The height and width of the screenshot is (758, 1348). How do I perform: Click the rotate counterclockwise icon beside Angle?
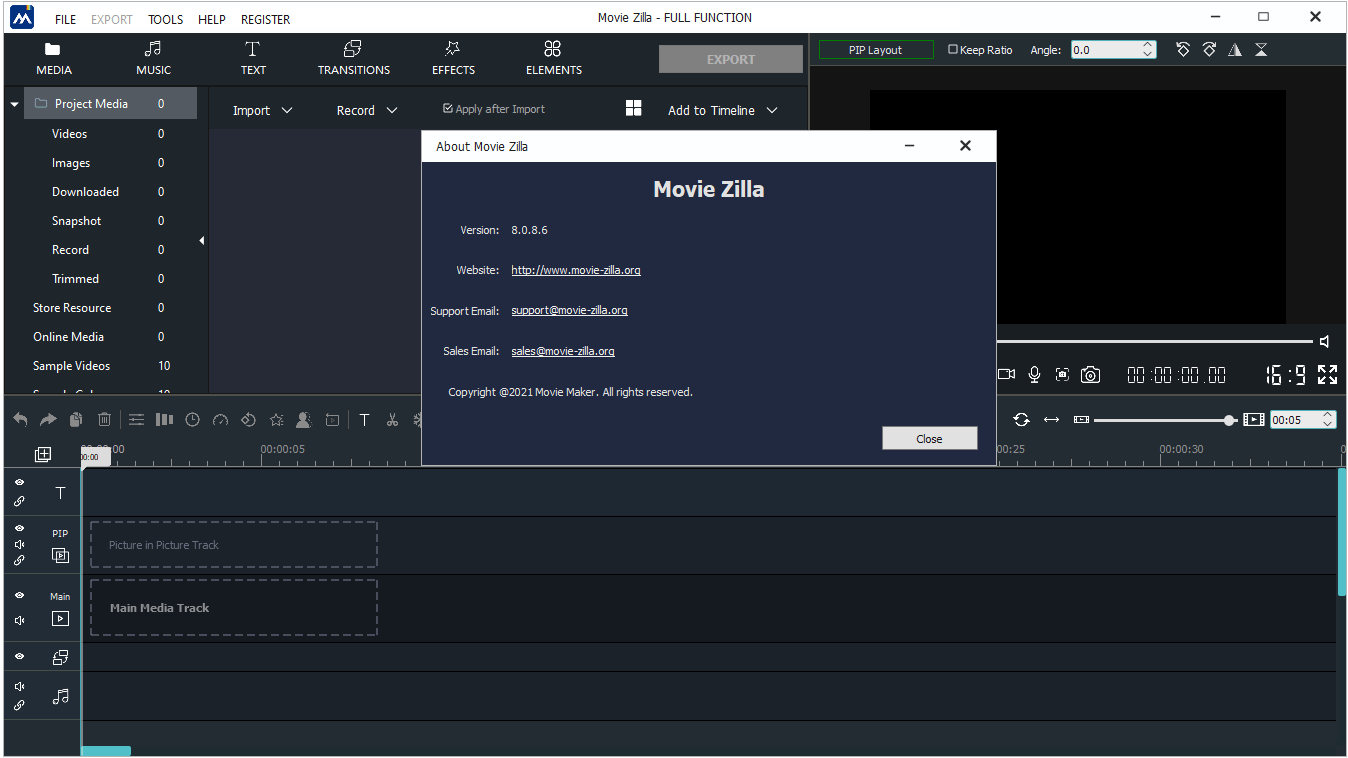click(x=1183, y=49)
